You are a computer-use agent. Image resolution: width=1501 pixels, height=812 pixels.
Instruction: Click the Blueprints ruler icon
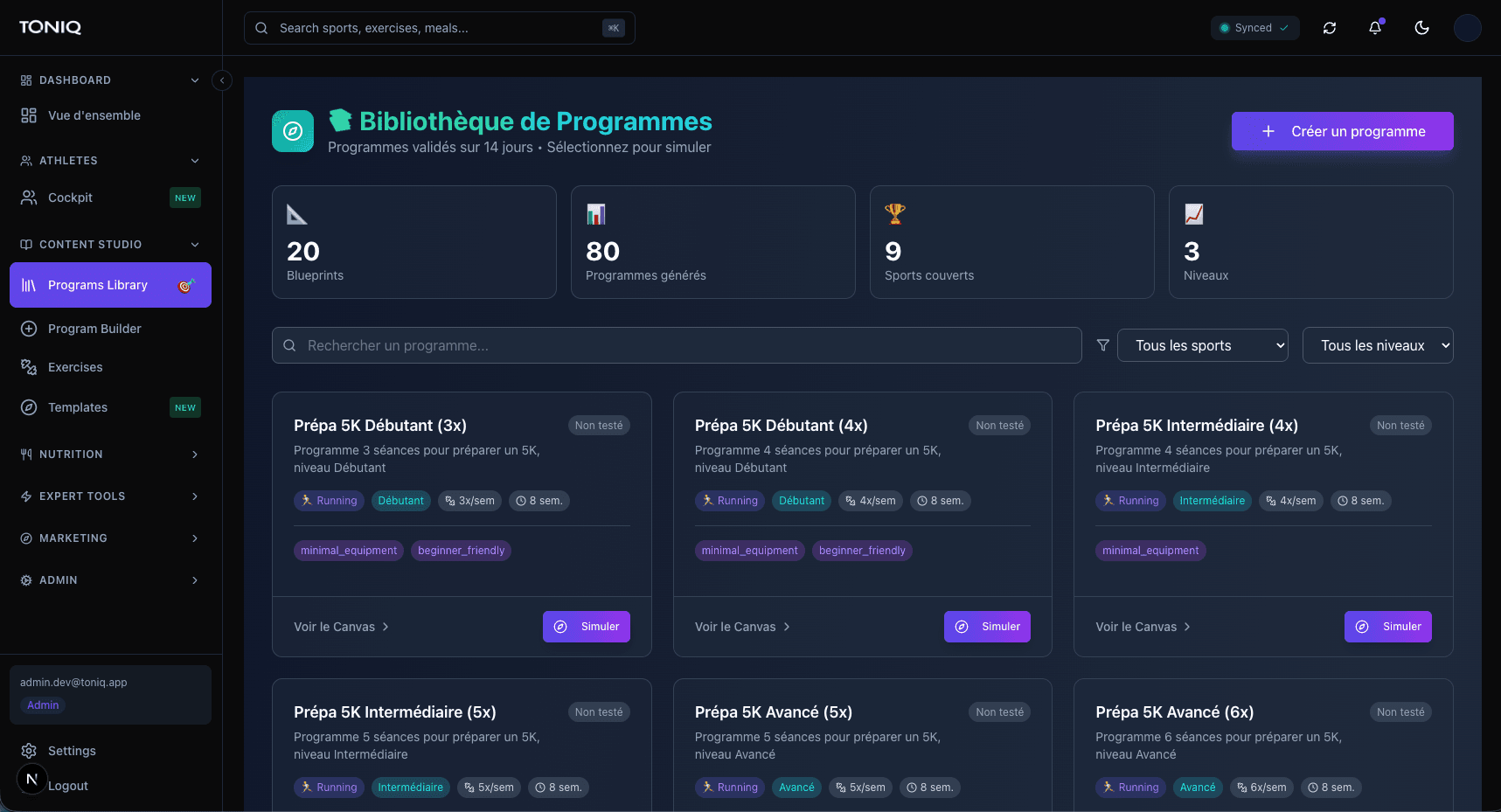[297, 214]
